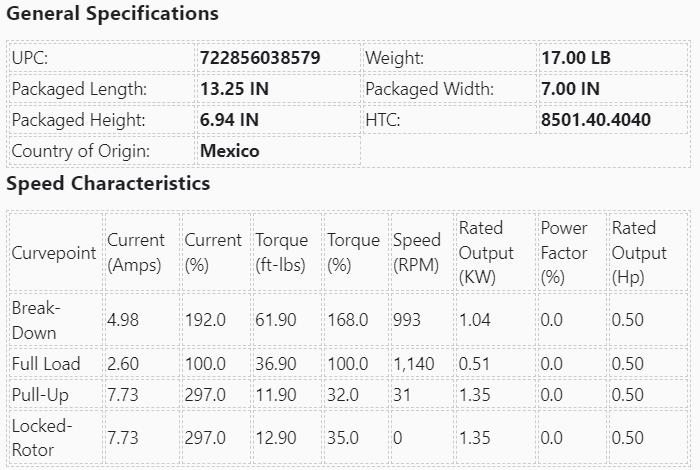Click the Full Load rated output 0.51
This screenshot has width=700, height=470.
[x=474, y=363]
